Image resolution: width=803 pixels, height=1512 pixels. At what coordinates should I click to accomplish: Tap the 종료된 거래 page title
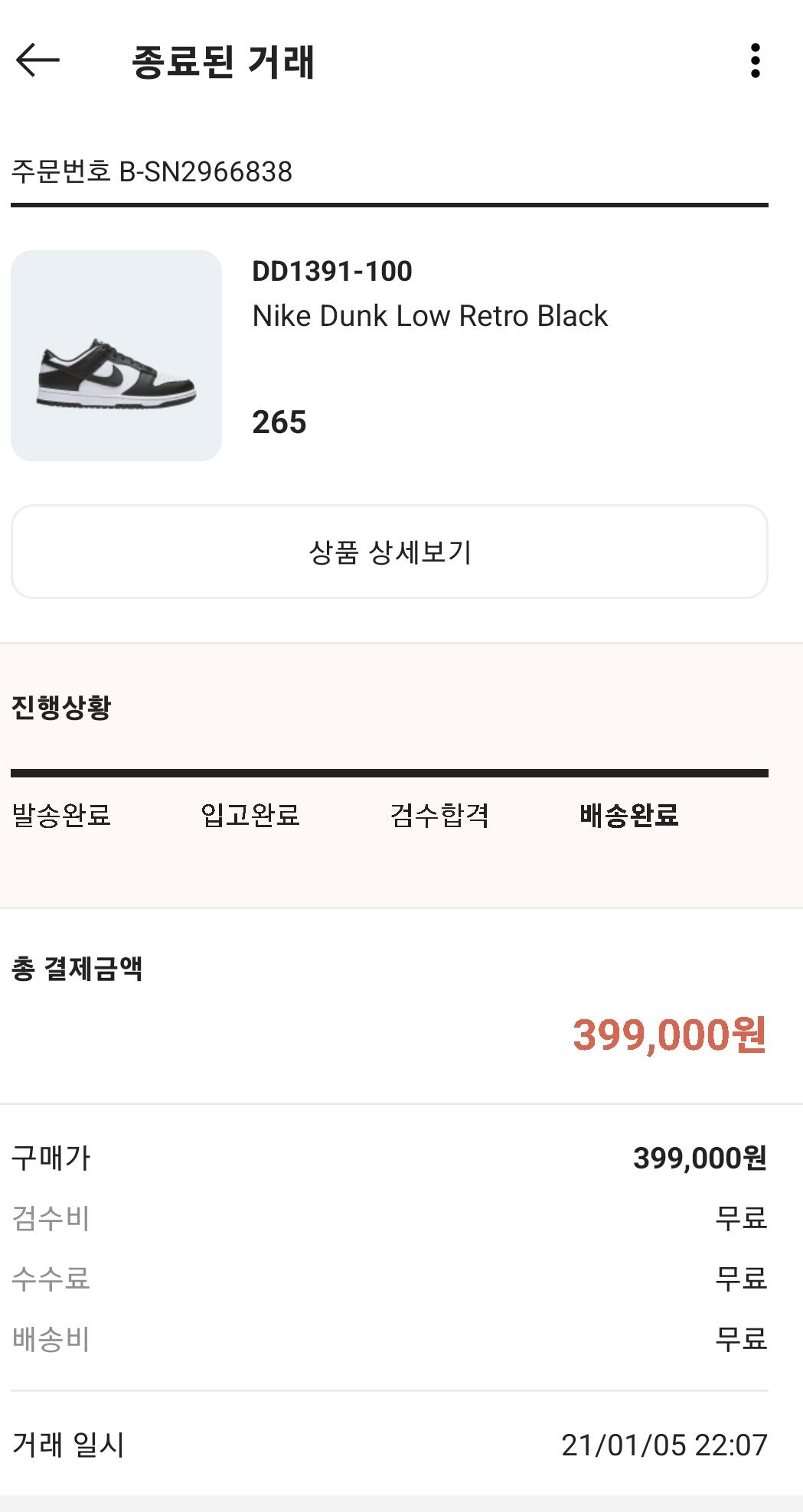pyautogui.click(x=223, y=62)
